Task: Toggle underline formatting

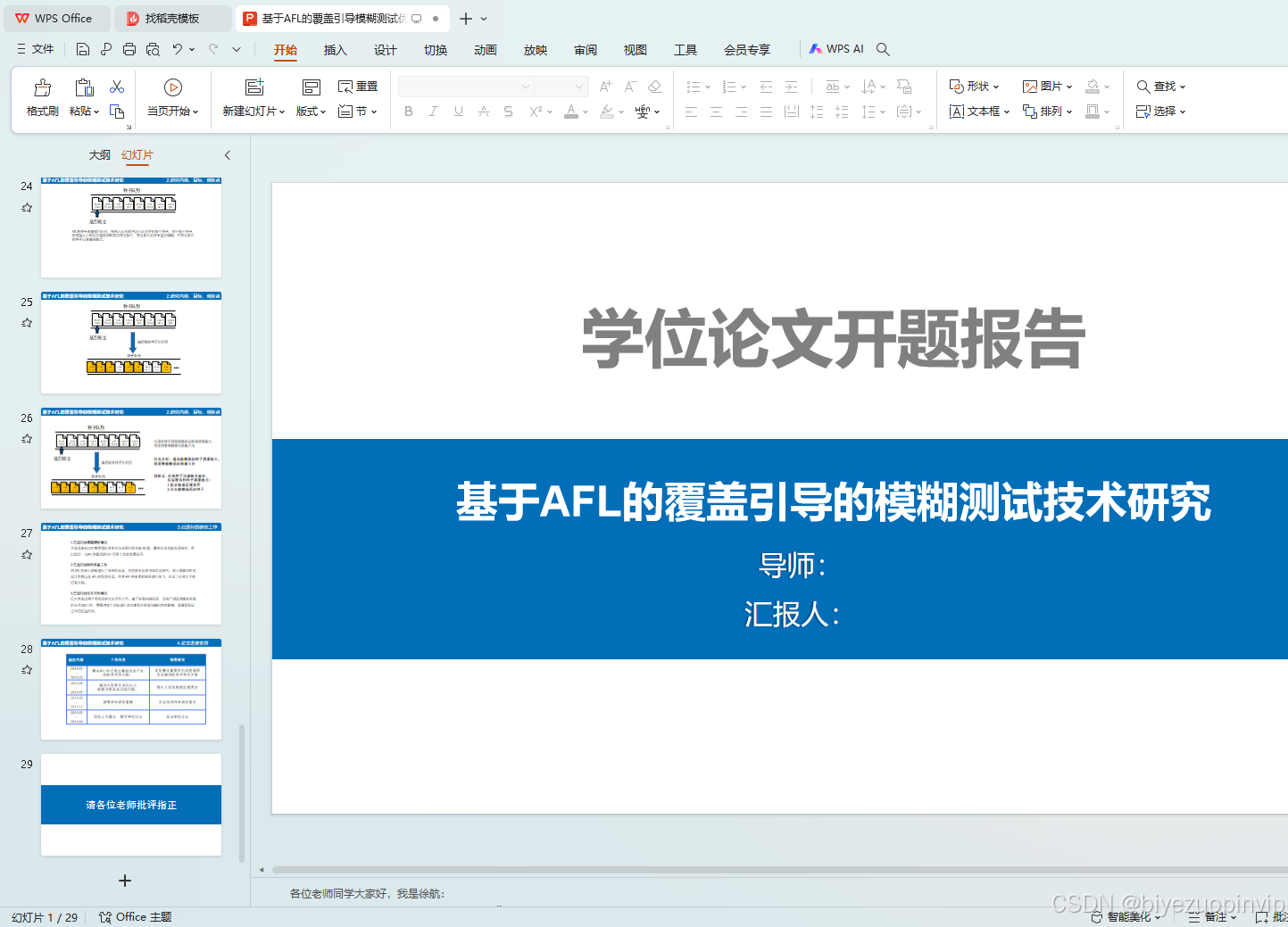Action: [x=458, y=111]
